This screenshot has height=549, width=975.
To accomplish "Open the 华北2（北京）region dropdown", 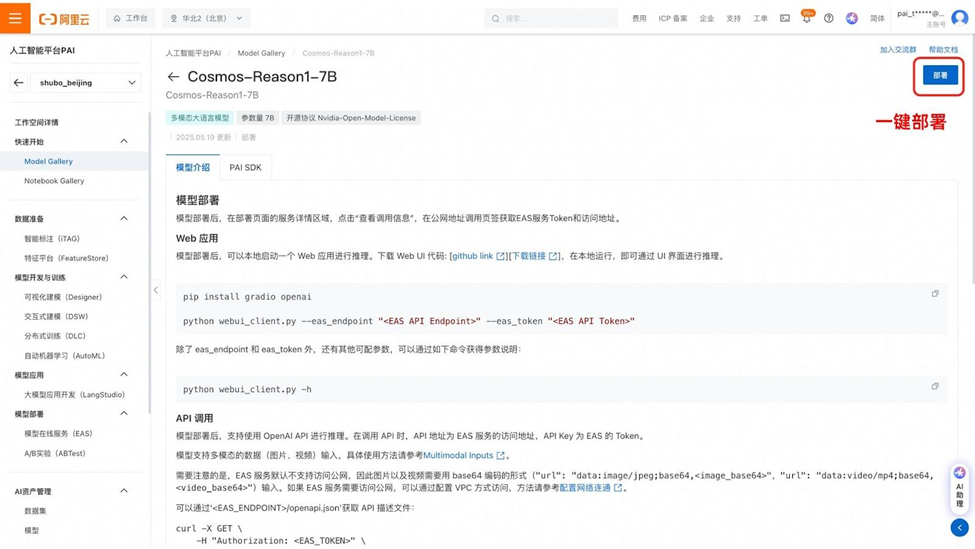I will [x=206, y=19].
